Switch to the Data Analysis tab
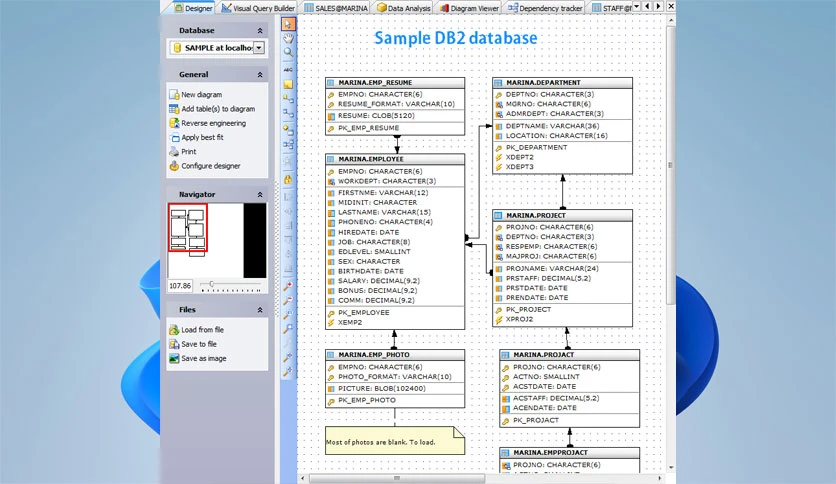Image resolution: width=836 pixels, height=484 pixels. (x=404, y=8)
